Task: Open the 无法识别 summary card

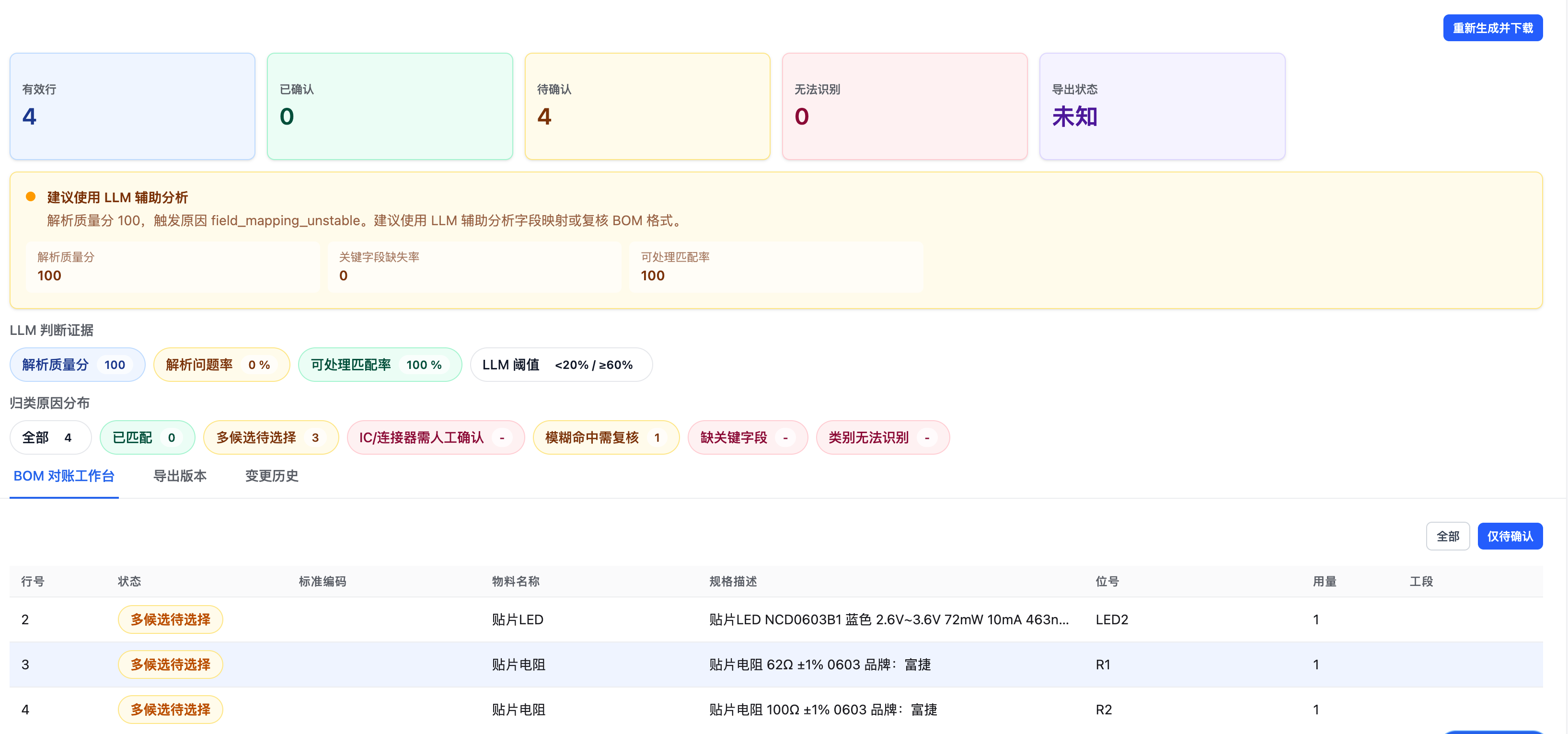Action: [904, 106]
